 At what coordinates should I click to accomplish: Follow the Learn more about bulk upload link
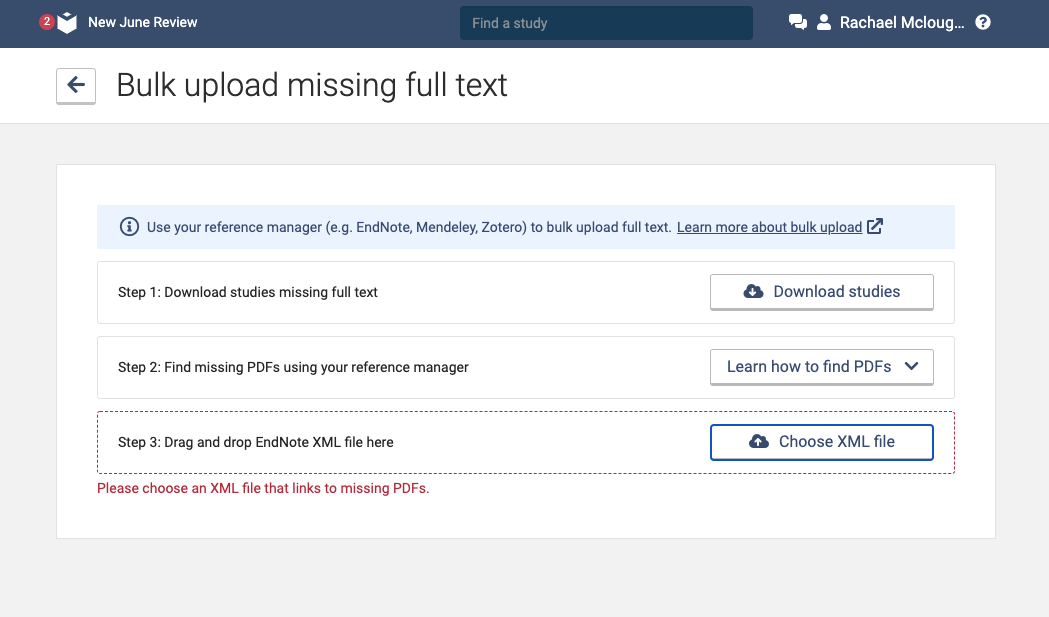click(x=769, y=227)
